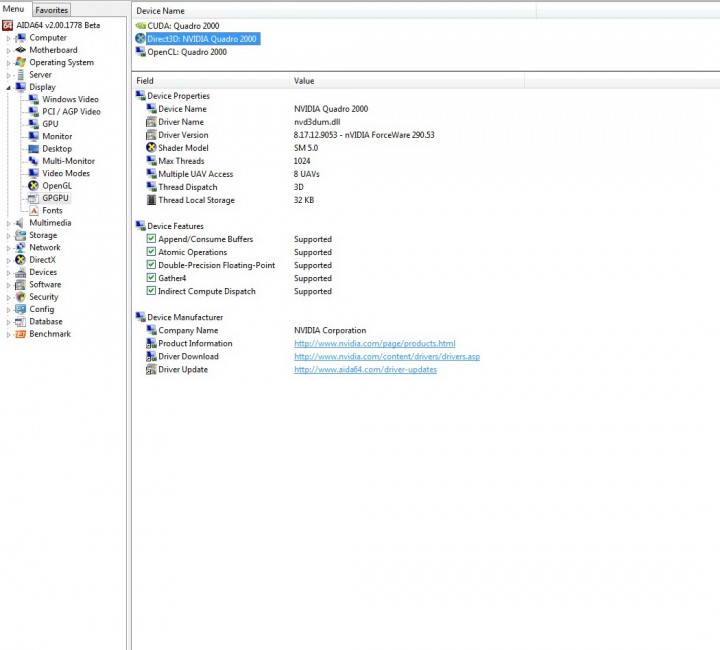
Task: Click the Computer tree icon
Action: point(20,38)
